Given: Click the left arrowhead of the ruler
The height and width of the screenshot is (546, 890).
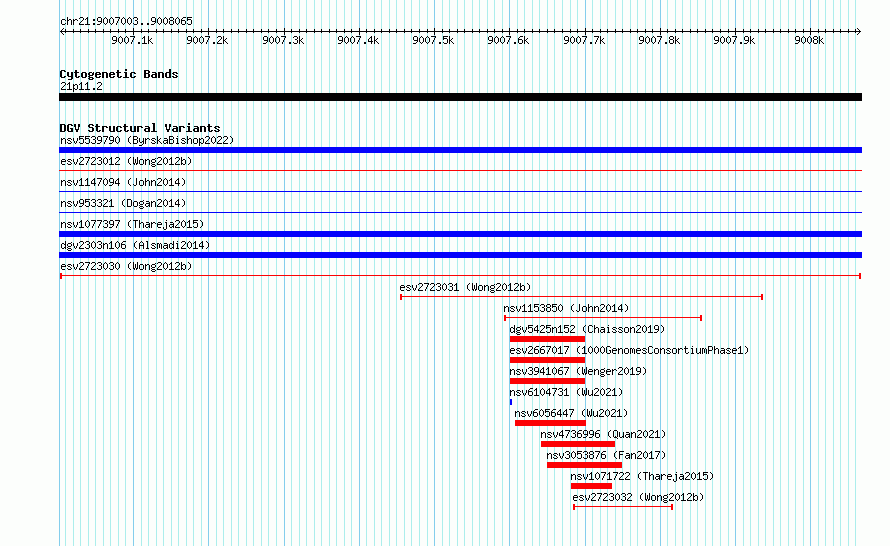Looking at the screenshot, I should (62, 31).
